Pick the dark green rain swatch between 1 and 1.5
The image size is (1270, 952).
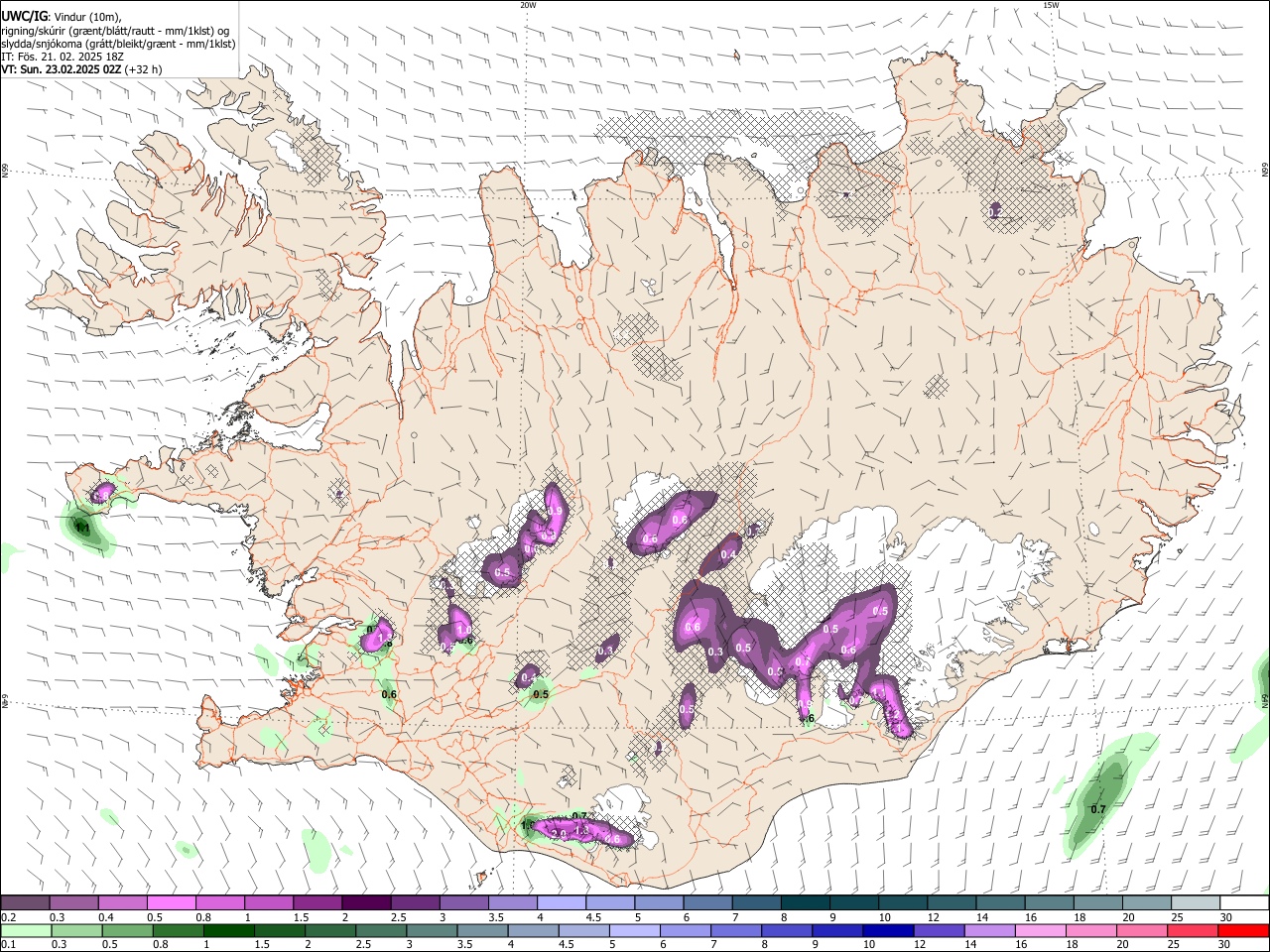coord(228,930)
